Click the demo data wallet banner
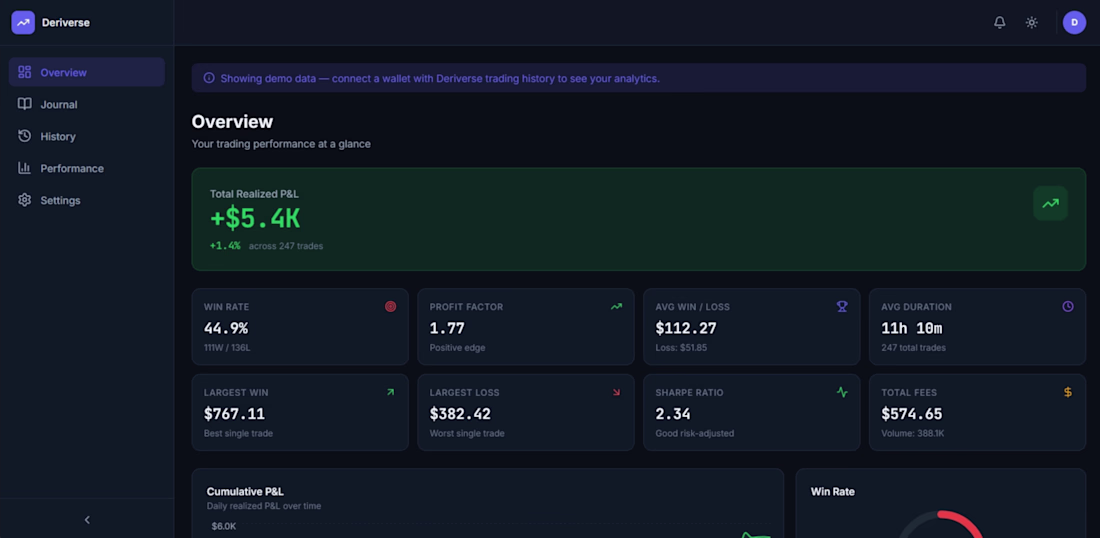This screenshot has height=538, width=1100. tap(638, 78)
